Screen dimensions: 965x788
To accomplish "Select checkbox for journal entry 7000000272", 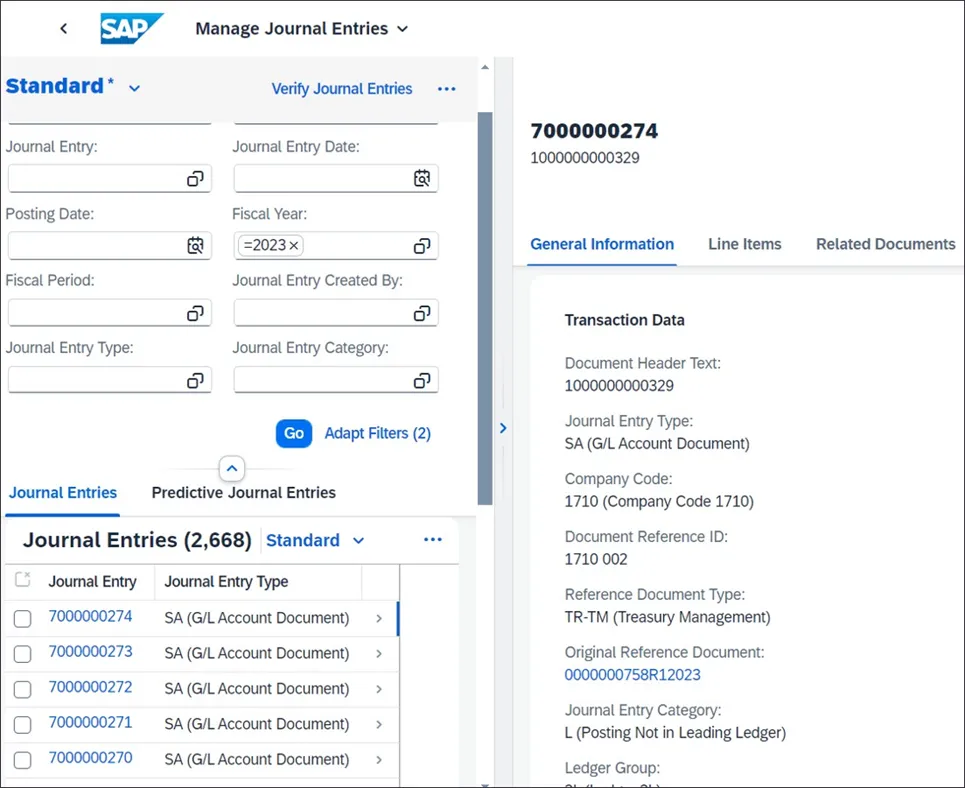I will [x=23, y=690].
